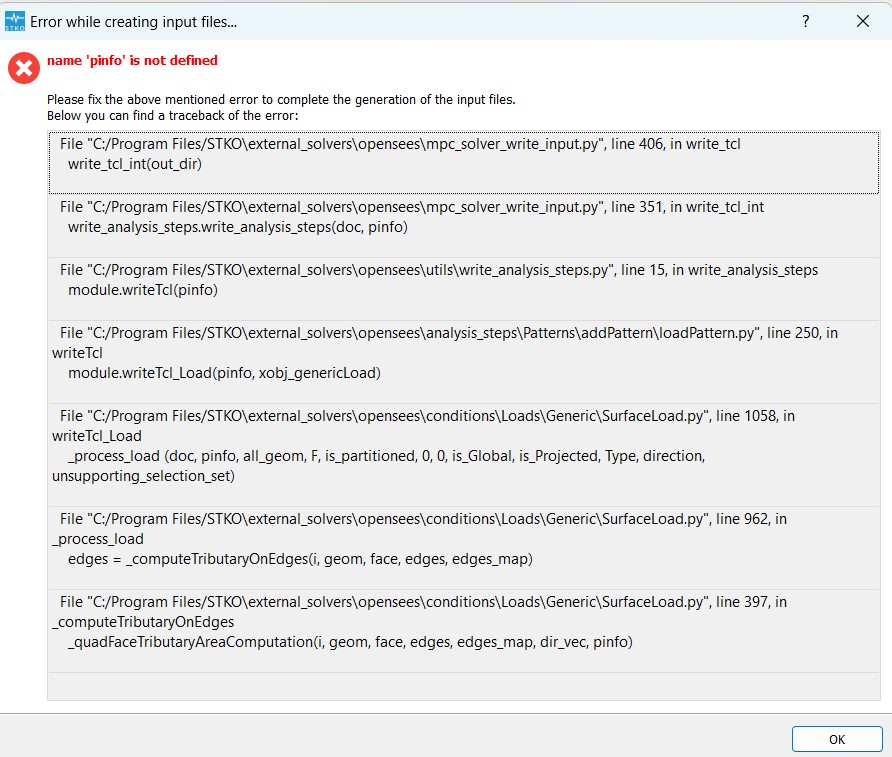892x757 pixels.
Task: Click the STKO app icon in title bar
Action: coord(15,22)
